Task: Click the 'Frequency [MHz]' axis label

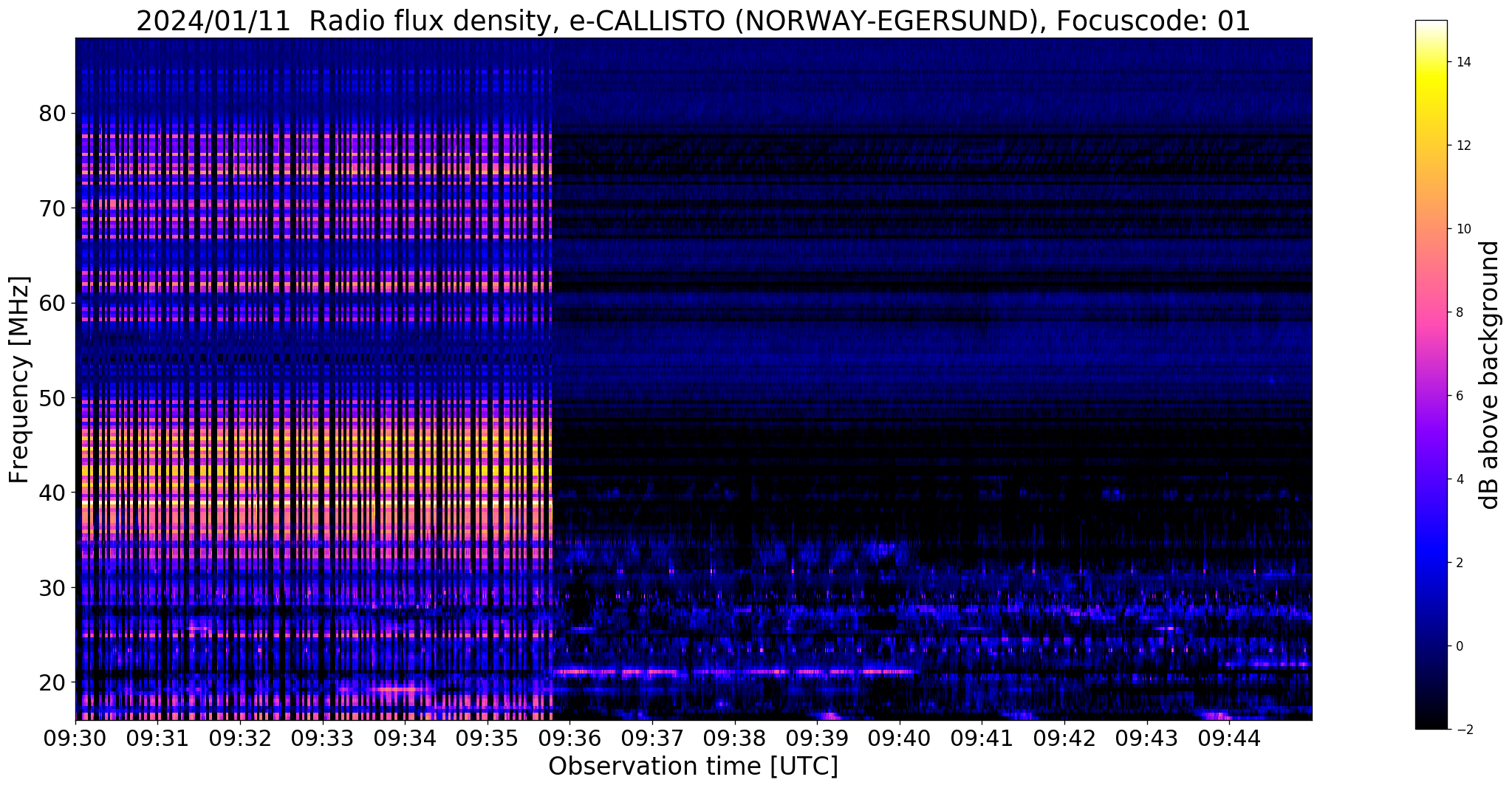Action: pyautogui.click(x=20, y=380)
